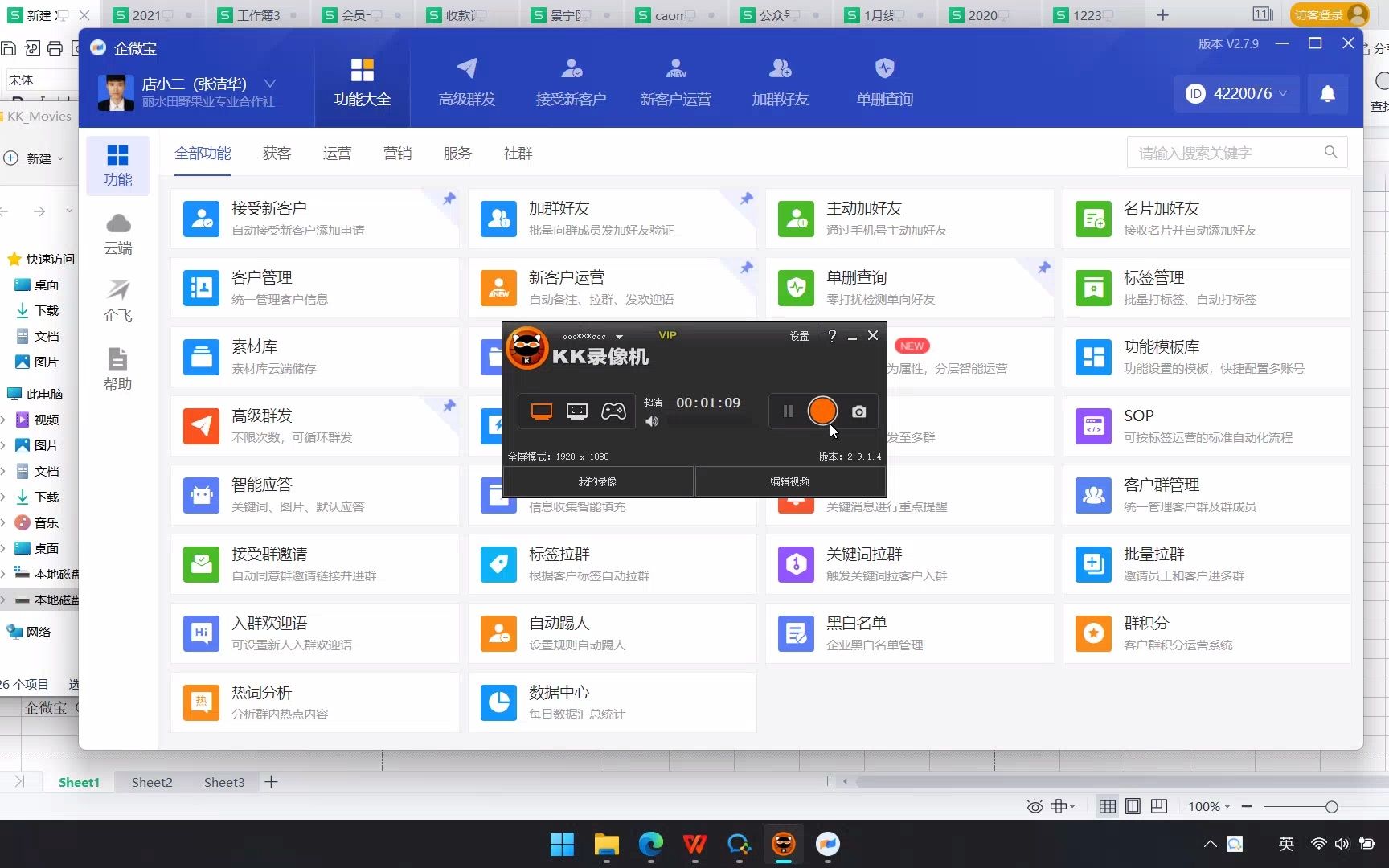Image resolution: width=1389 pixels, height=868 pixels.
Task: Select 企飞 in the left sidebar
Action: (117, 302)
